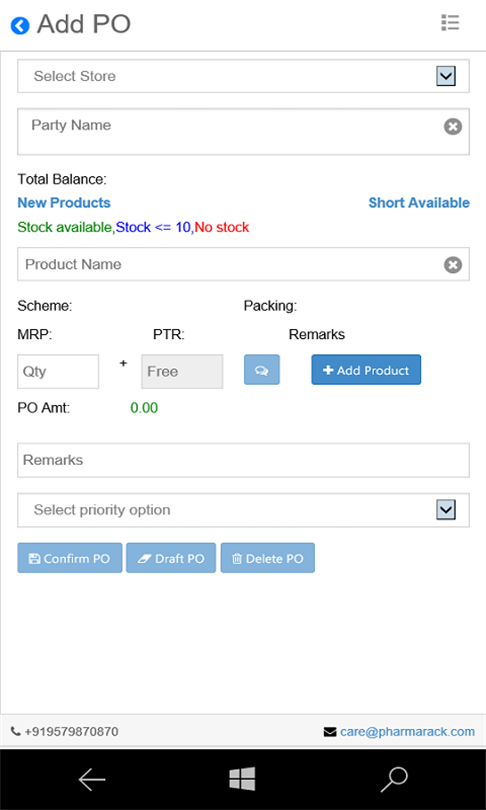Open the Short Available link
This screenshot has width=486, height=810.
[x=419, y=202]
